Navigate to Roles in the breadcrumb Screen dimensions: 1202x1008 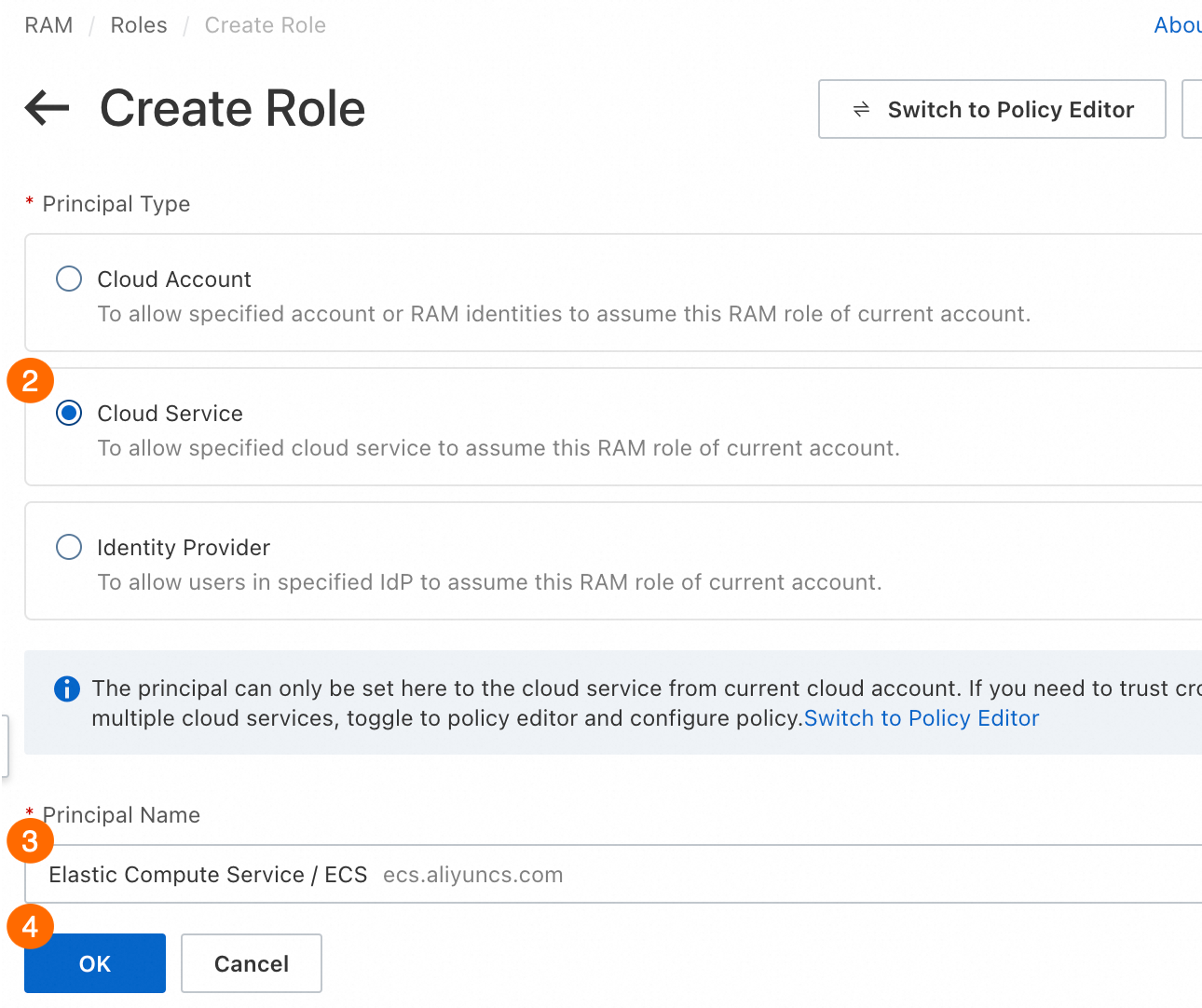point(139,25)
